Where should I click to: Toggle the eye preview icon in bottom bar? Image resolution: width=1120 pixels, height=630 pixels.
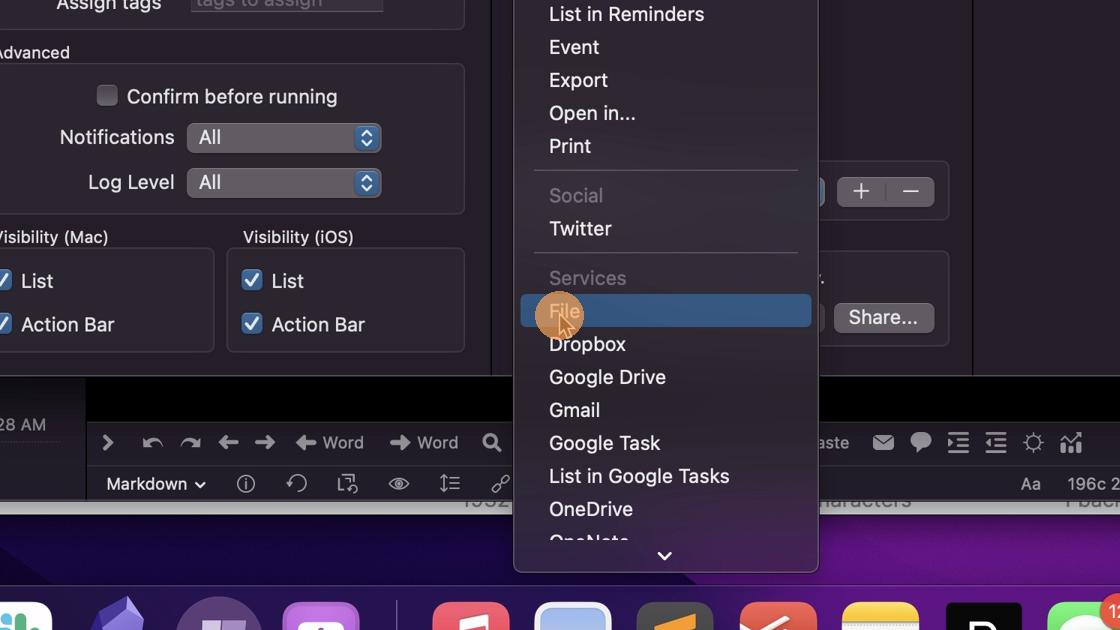[399, 484]
